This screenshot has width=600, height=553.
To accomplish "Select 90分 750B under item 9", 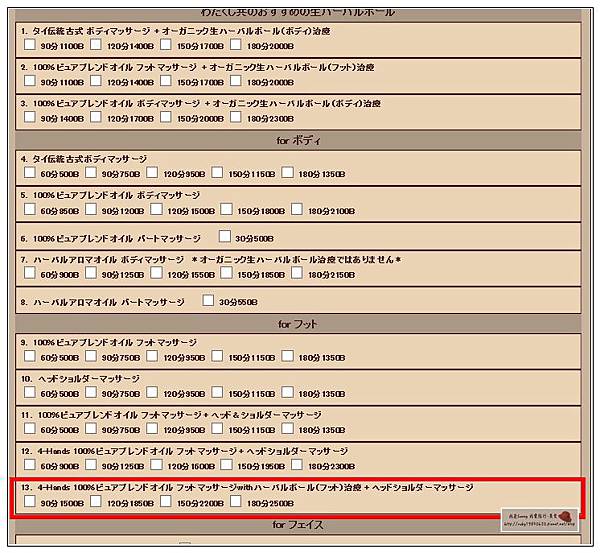I will (91, 356).
